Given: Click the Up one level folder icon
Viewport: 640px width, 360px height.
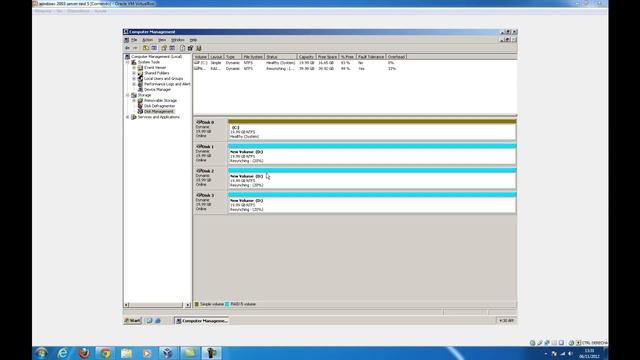Looking at the screenshot, I should 146,48.
